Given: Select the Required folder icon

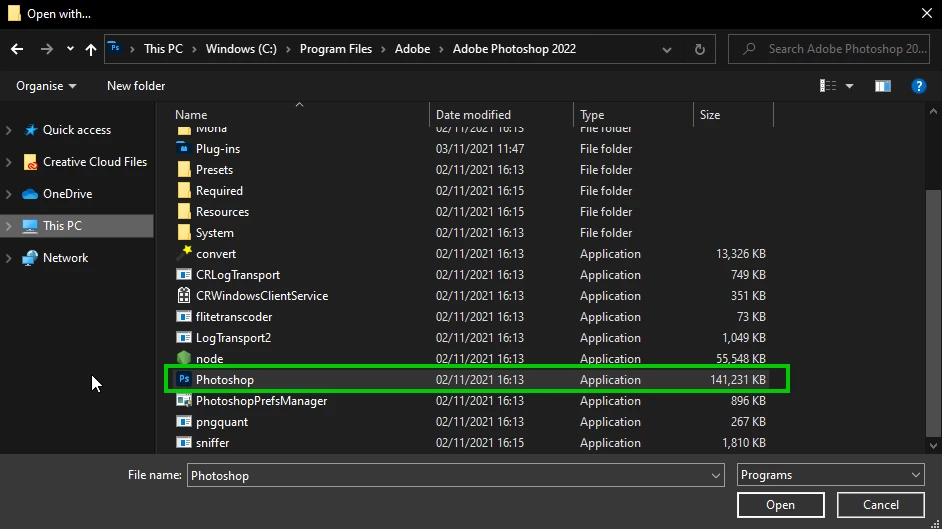Looking at the screenshot, I should click(x=184, y=190).
